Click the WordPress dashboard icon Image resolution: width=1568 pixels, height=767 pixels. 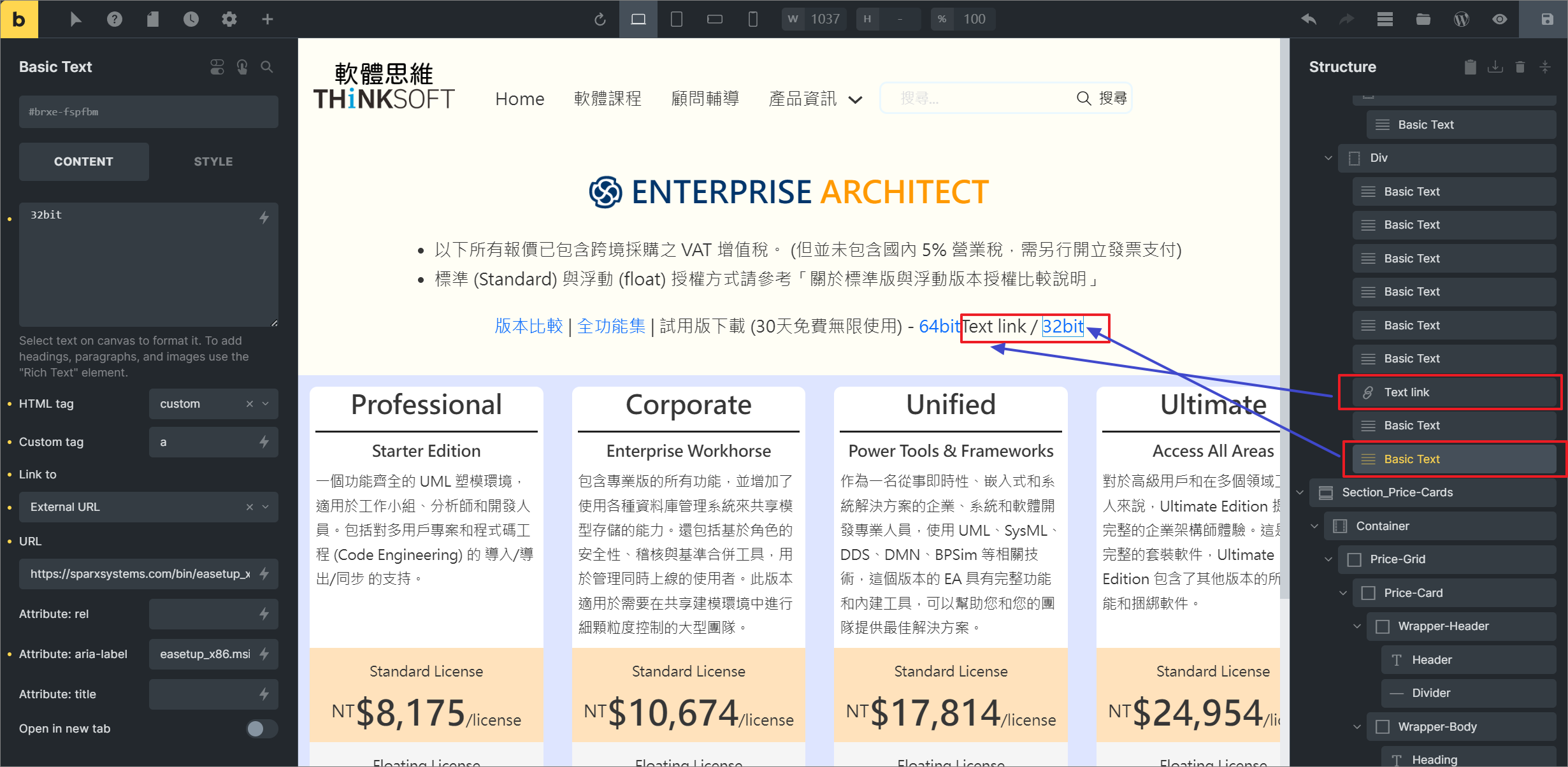point(1462,19)
